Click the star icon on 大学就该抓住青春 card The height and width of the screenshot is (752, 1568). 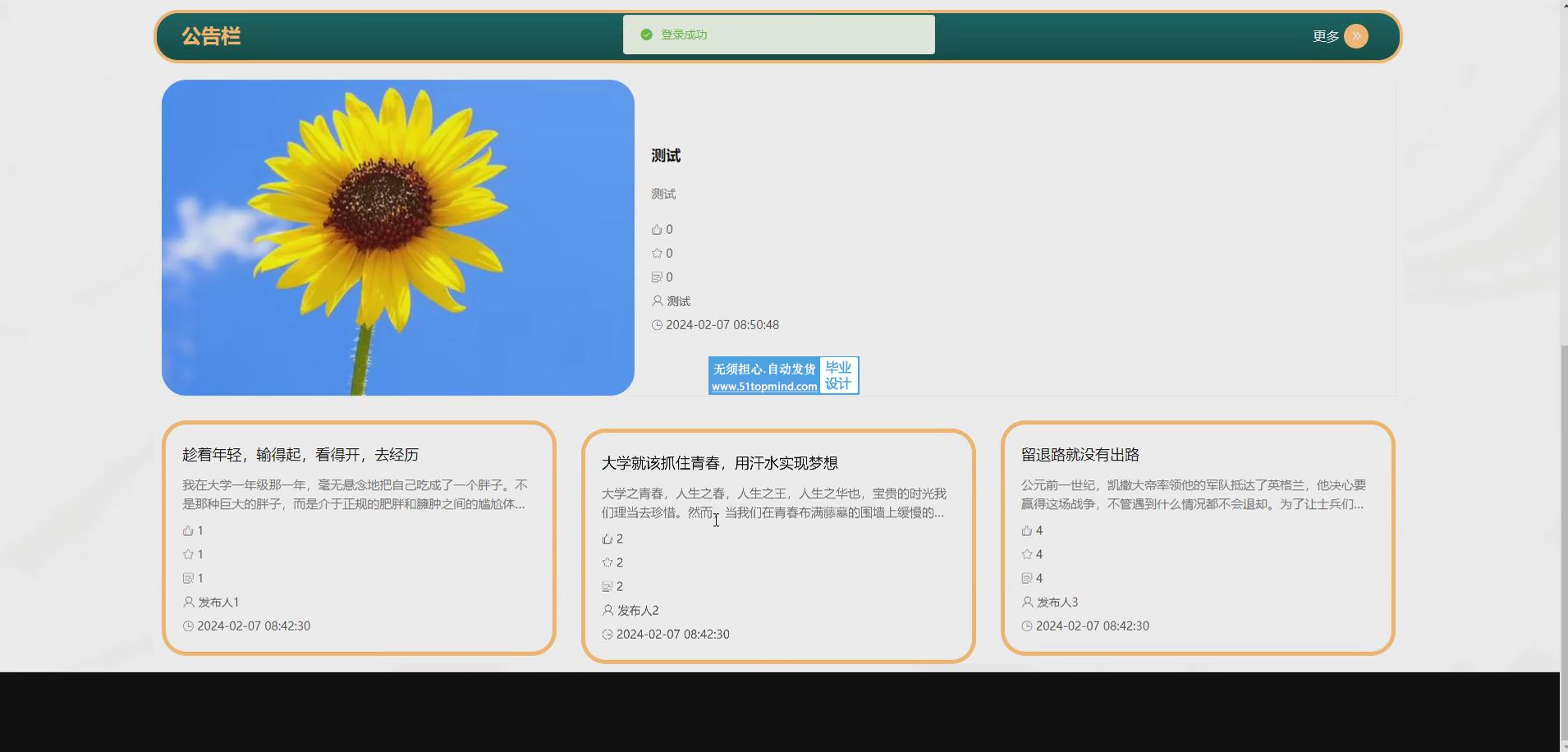[x=607, y=563]
